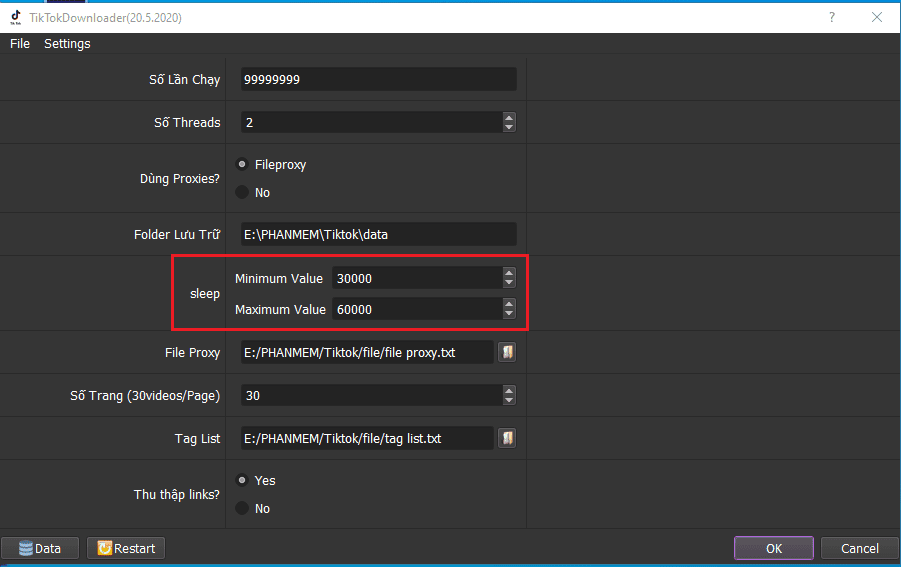901x567 pixels.
Task: Click the Data button with database icon
Action: point(41,548)
